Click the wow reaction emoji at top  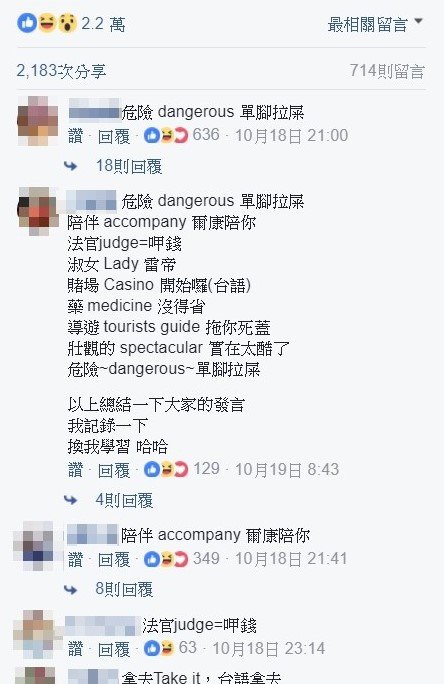click(67, 23)
